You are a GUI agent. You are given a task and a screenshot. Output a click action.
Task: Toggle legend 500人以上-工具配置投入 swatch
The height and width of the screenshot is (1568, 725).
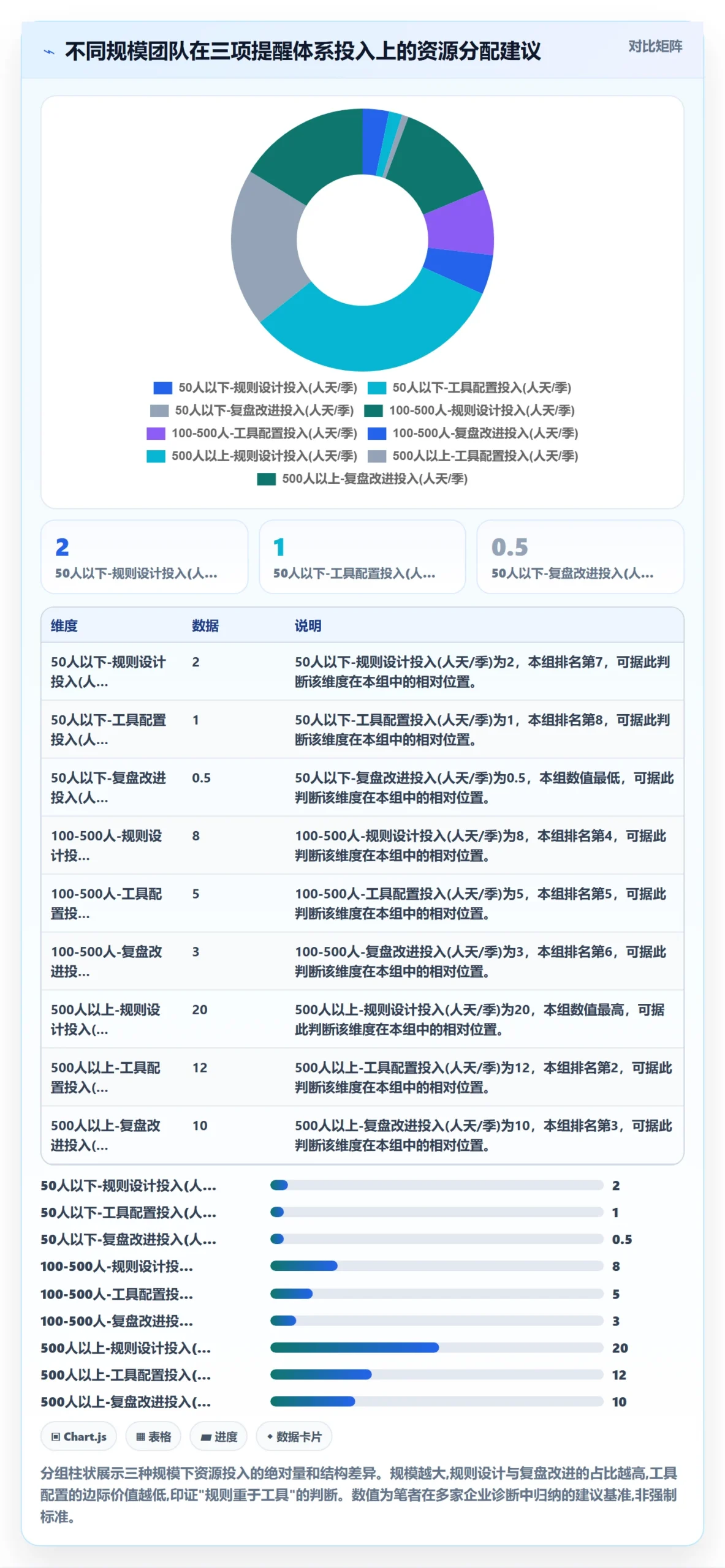[x=376, y=456]
